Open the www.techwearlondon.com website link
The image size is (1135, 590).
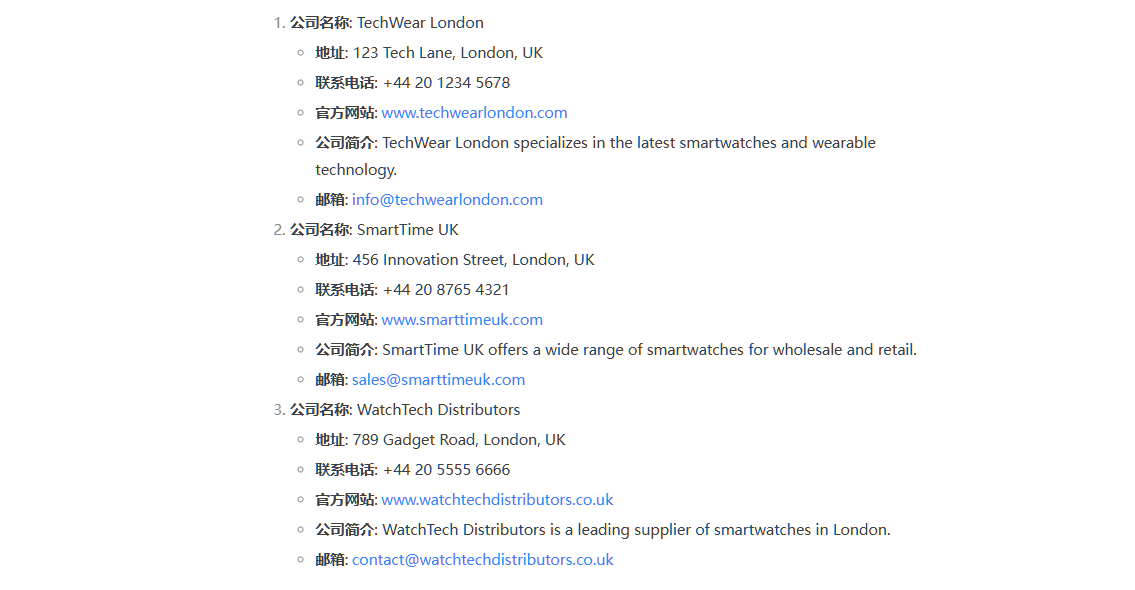click(474, 113)
